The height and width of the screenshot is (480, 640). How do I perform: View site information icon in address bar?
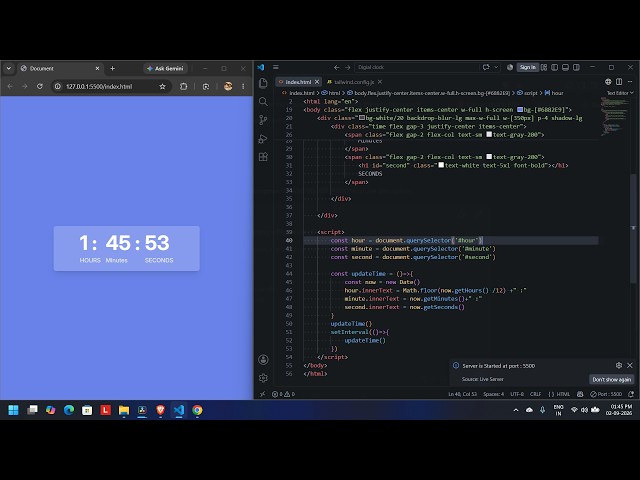click(58, 87)
